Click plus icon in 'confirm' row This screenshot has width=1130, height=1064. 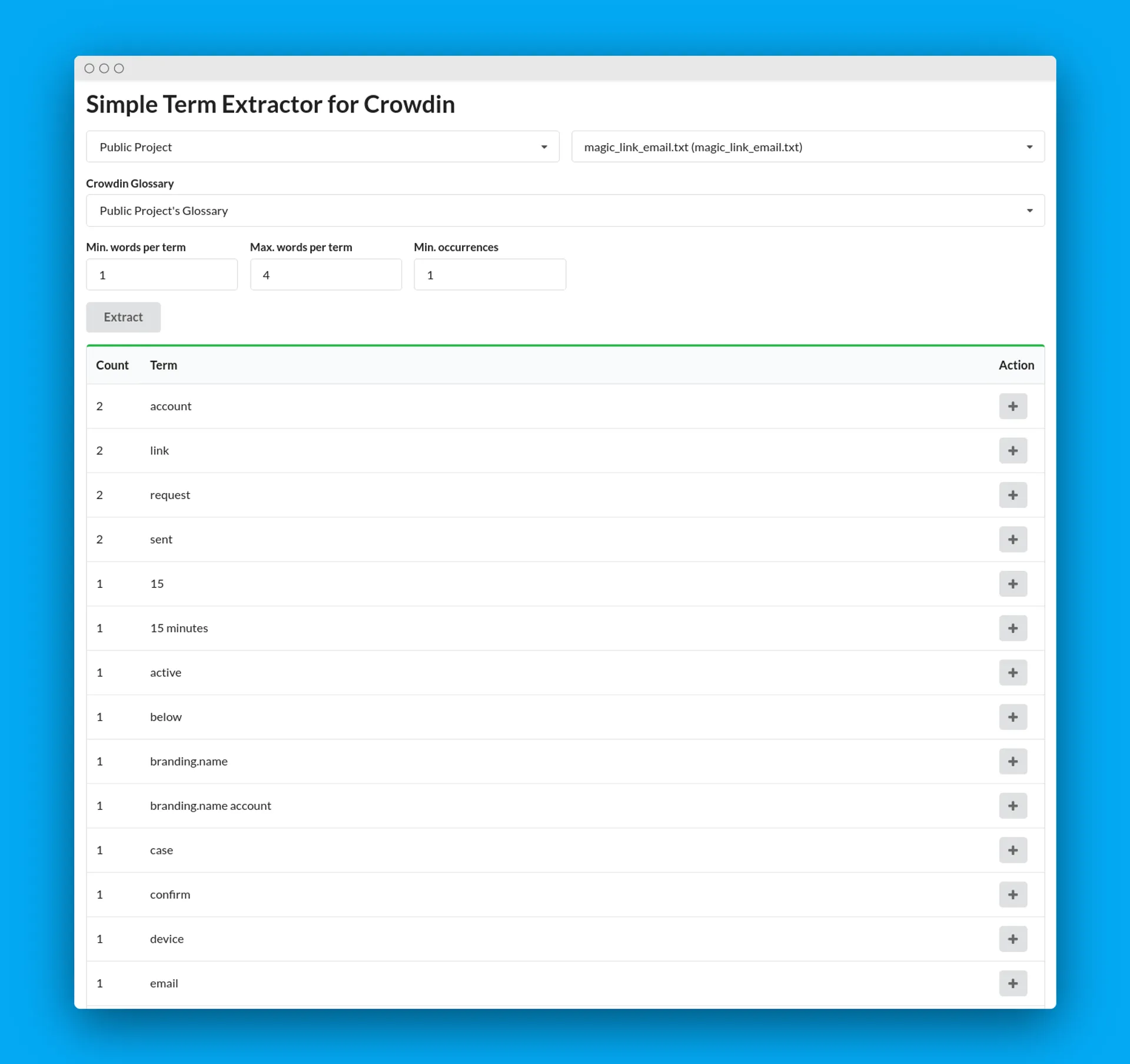tap(1012, 895)
